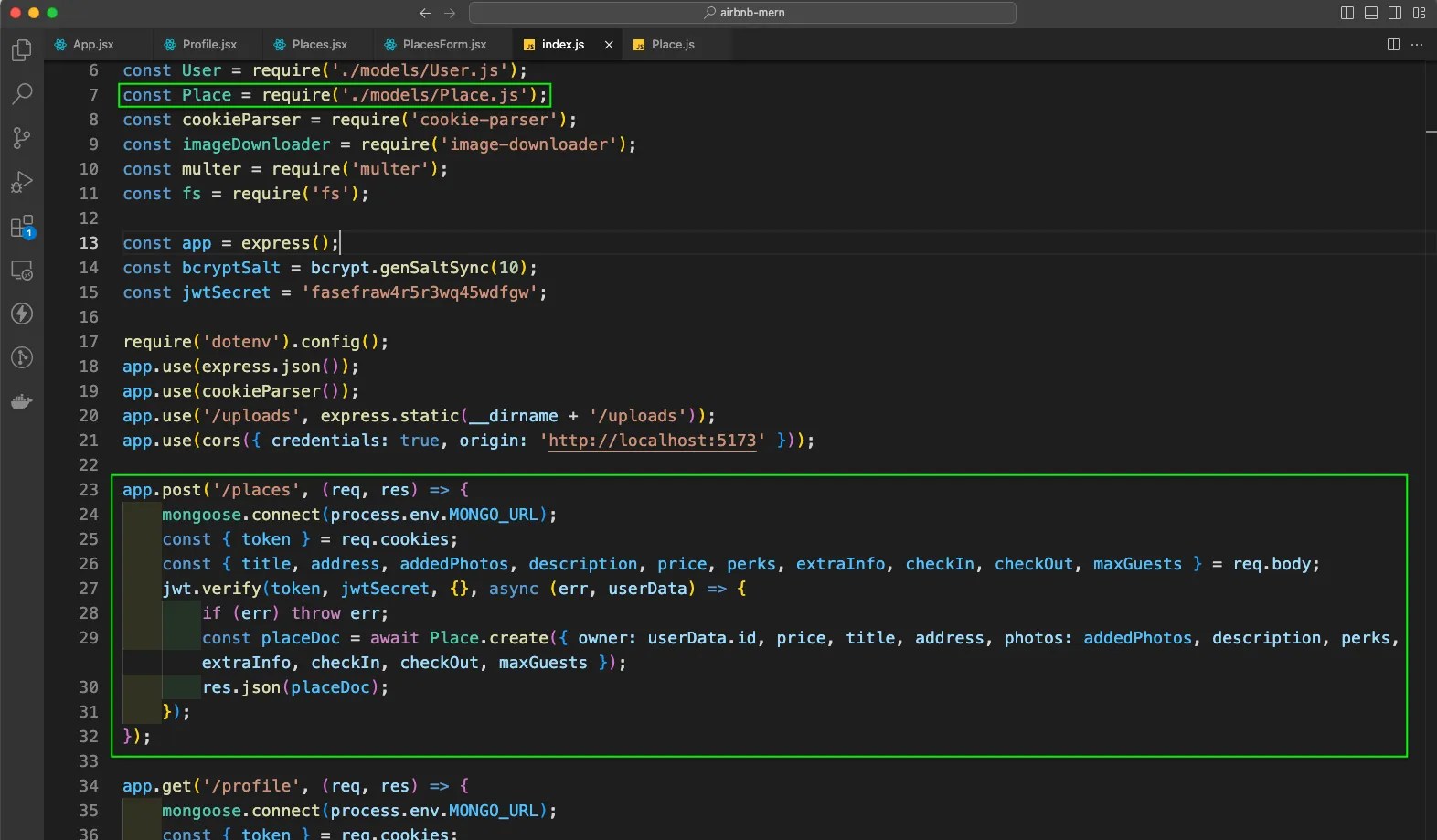Click 'dotenv' string on line 17

click(x=241, y=342)
